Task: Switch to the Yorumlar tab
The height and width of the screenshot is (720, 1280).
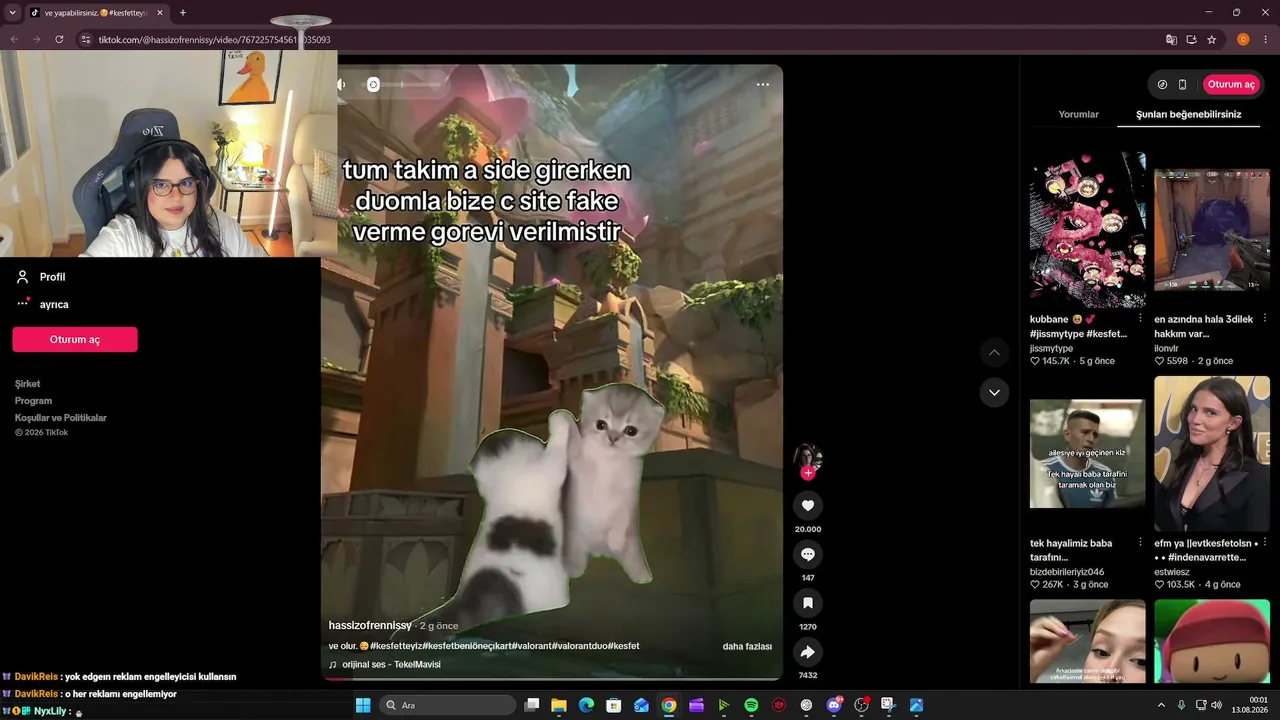Action: pos(1078,115)
